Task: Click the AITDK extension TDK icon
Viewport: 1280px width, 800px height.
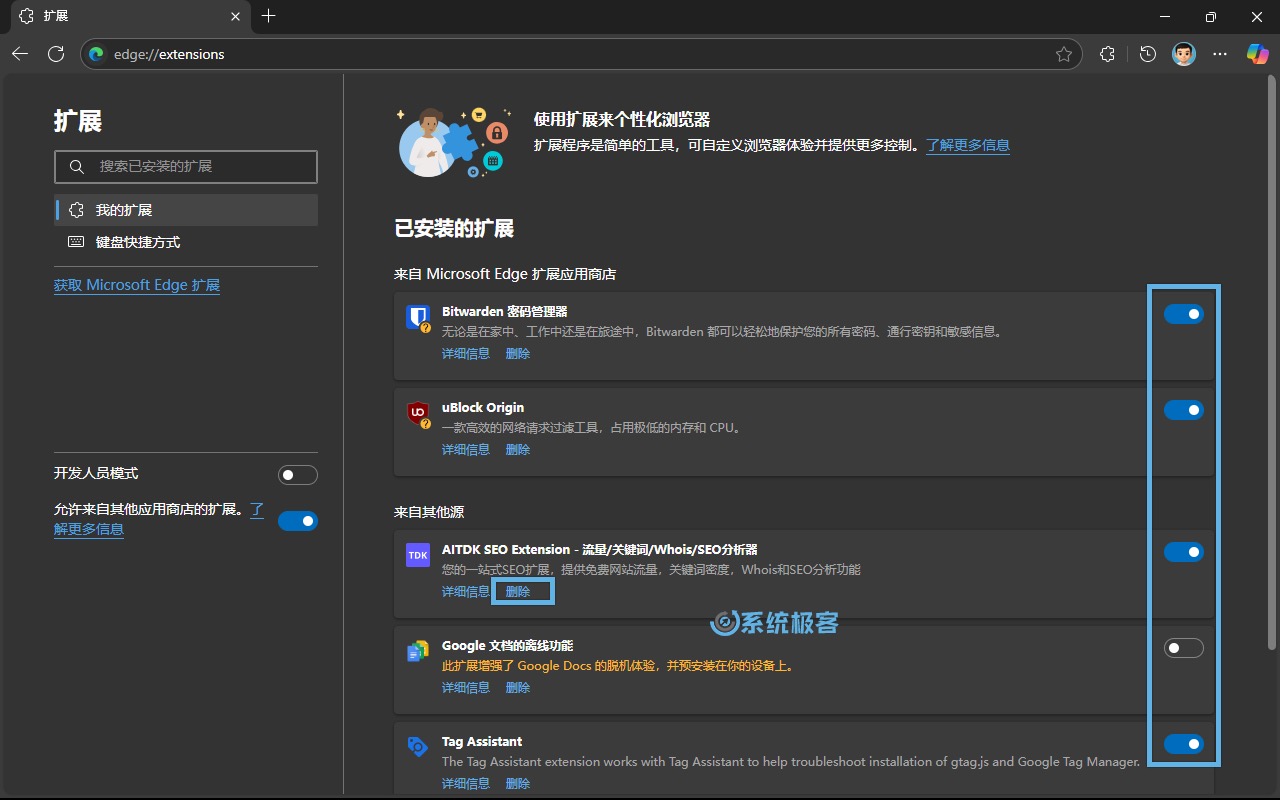Action: (418, 555)
